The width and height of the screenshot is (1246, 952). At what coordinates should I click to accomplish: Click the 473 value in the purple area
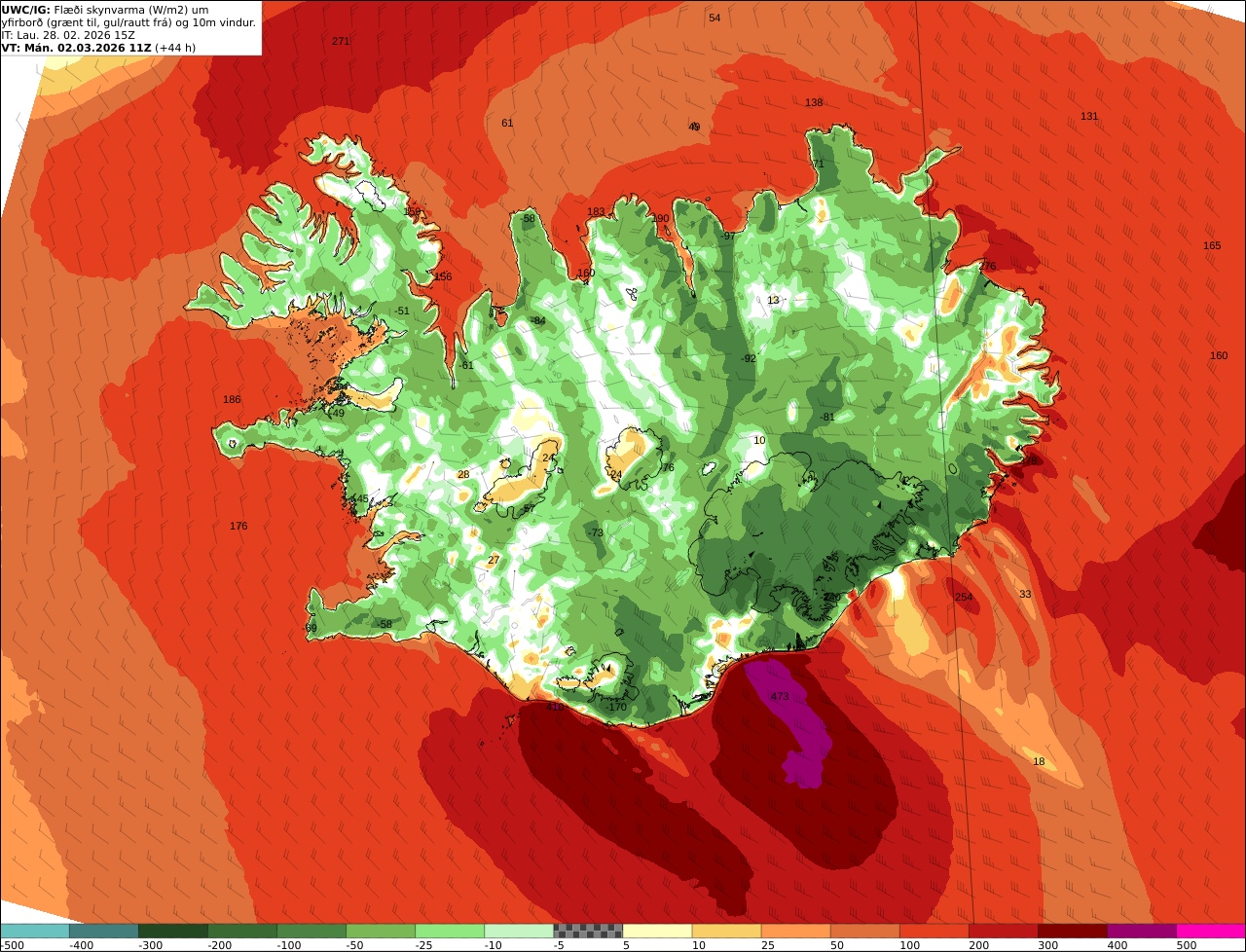point(779,697)
